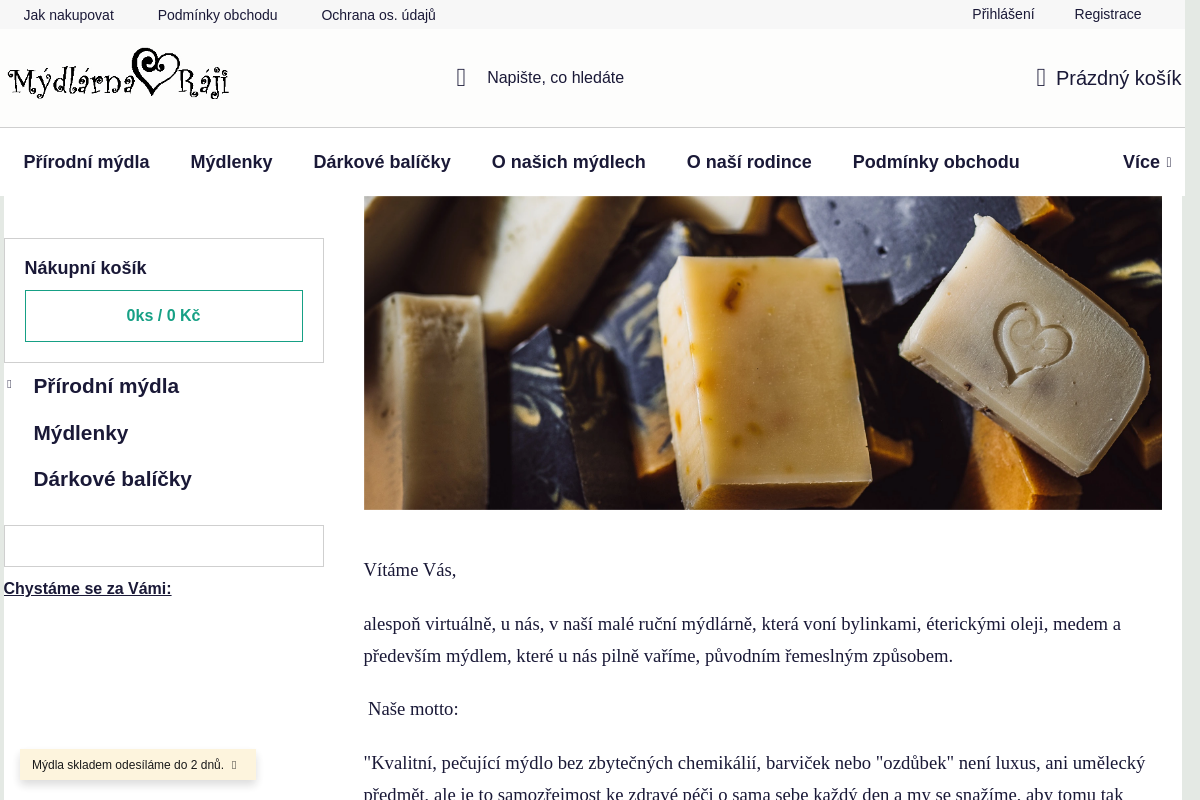Image resolution: width=1200 pixels, height=800 pixels.
Task: Open O našich mýdlech menu item
Action: tap(568, 162)
